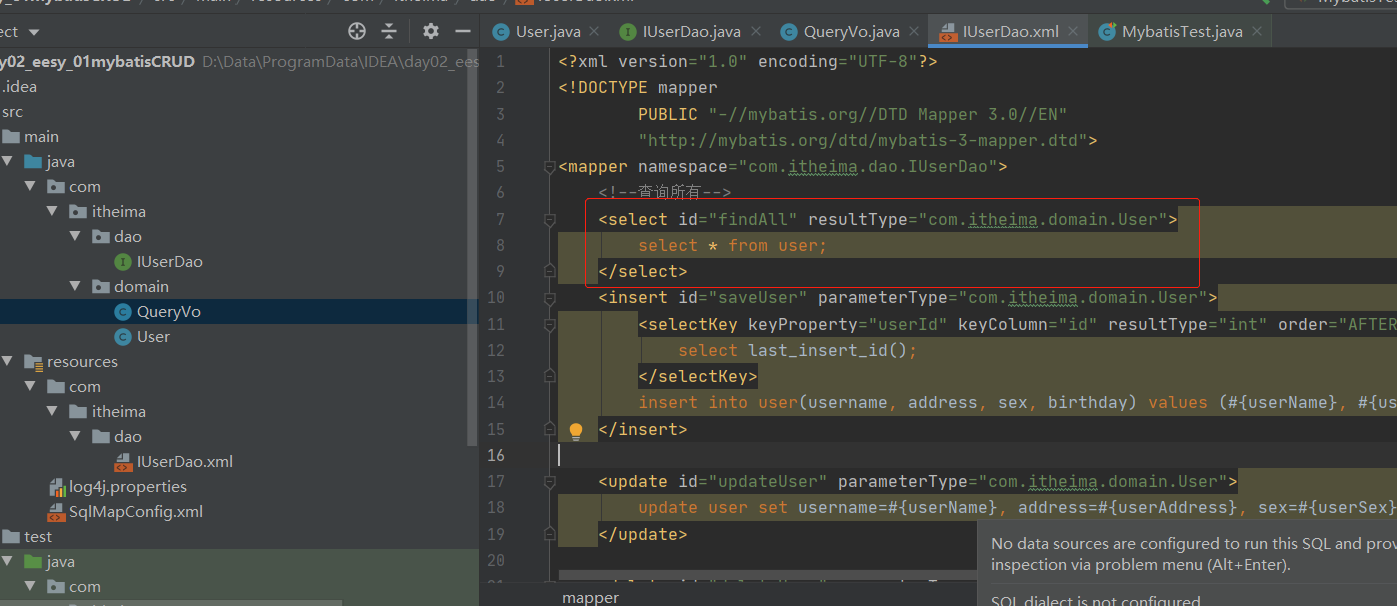The height and width of the screenshot is (606, 1397).
Task: Click the test class icon on the MybatisTest.java tab
Action: pos(1107,32)
